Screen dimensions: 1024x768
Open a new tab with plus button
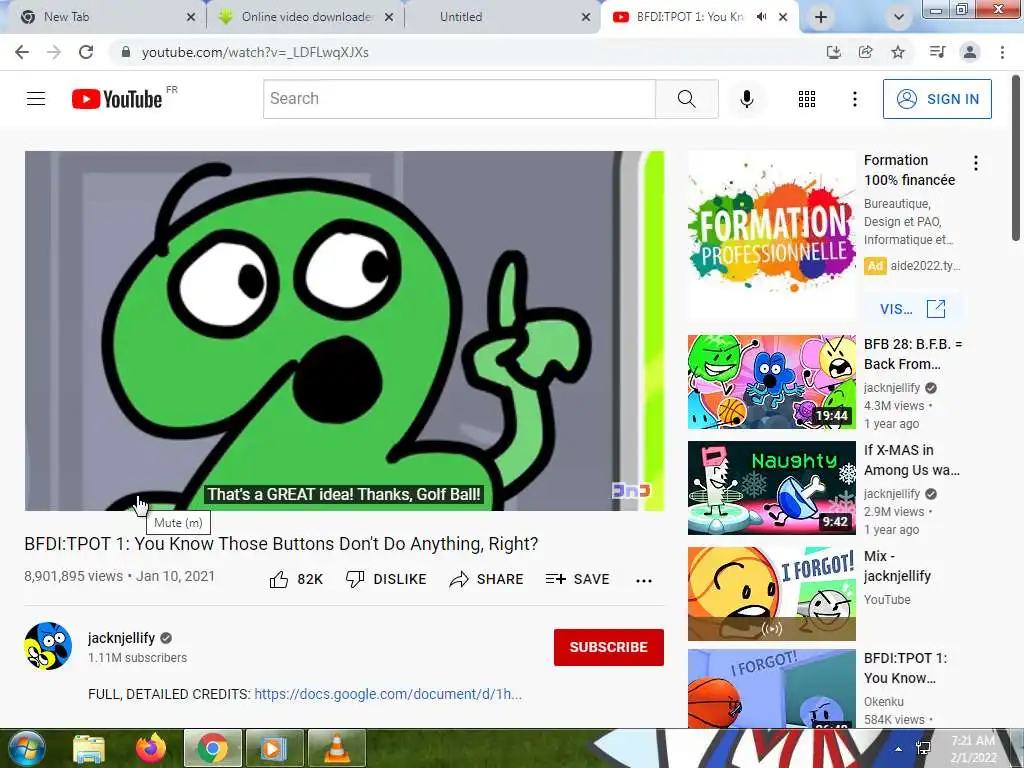tap(821, 18)
